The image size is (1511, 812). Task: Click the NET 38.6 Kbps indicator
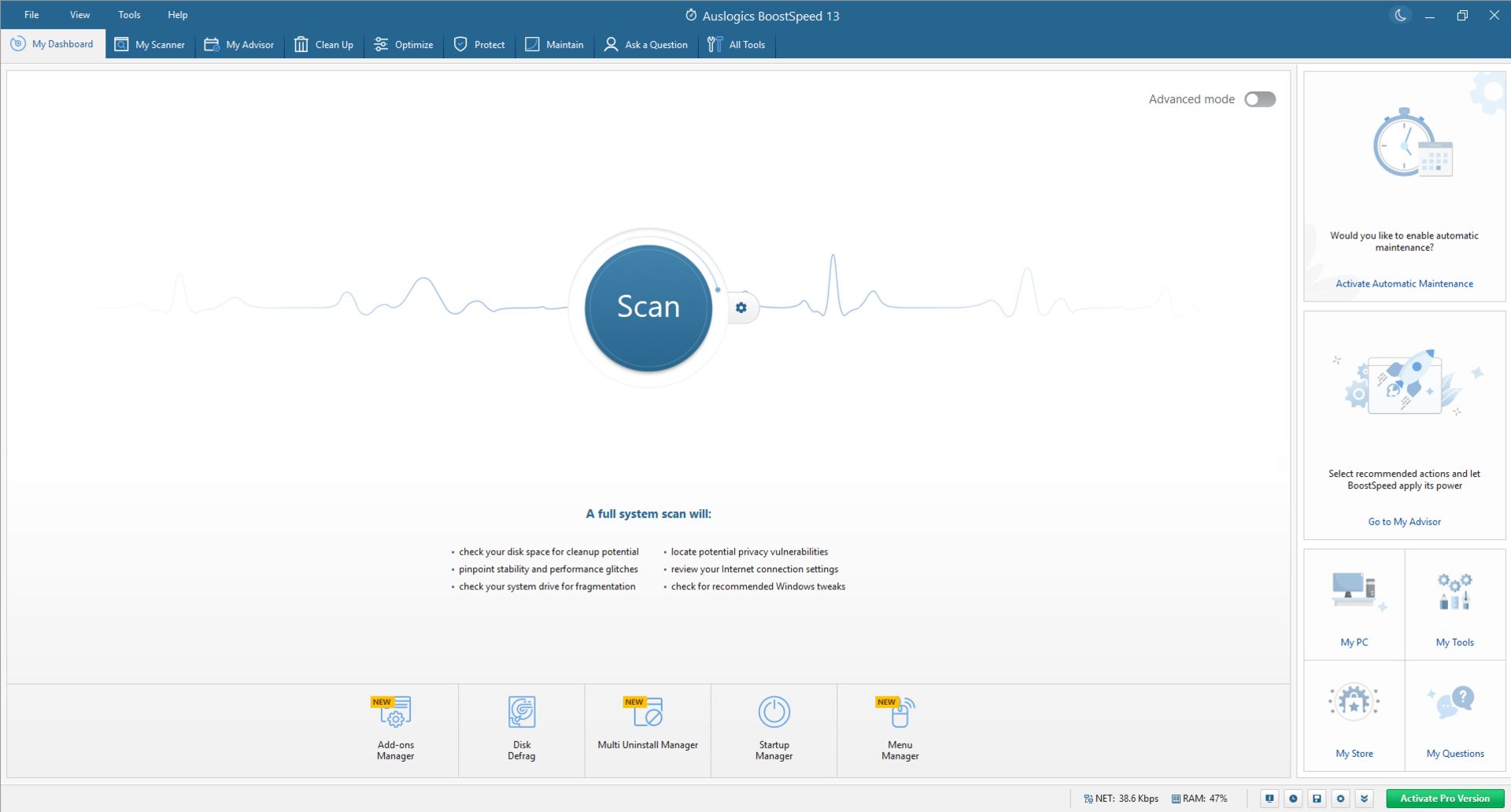click(x=1121, y=799)
